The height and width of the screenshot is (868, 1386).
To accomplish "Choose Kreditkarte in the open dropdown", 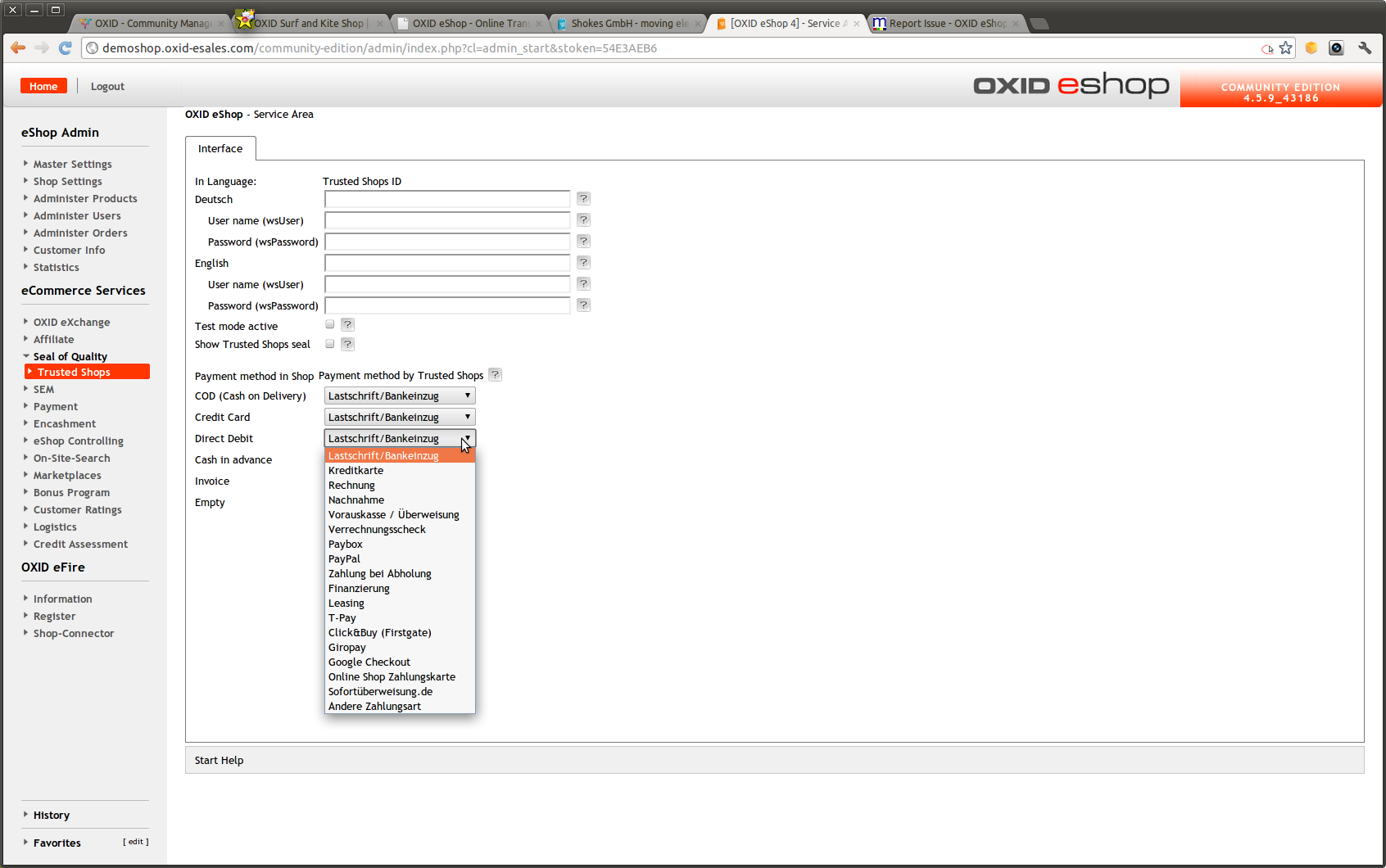I will tap(356, 471).
